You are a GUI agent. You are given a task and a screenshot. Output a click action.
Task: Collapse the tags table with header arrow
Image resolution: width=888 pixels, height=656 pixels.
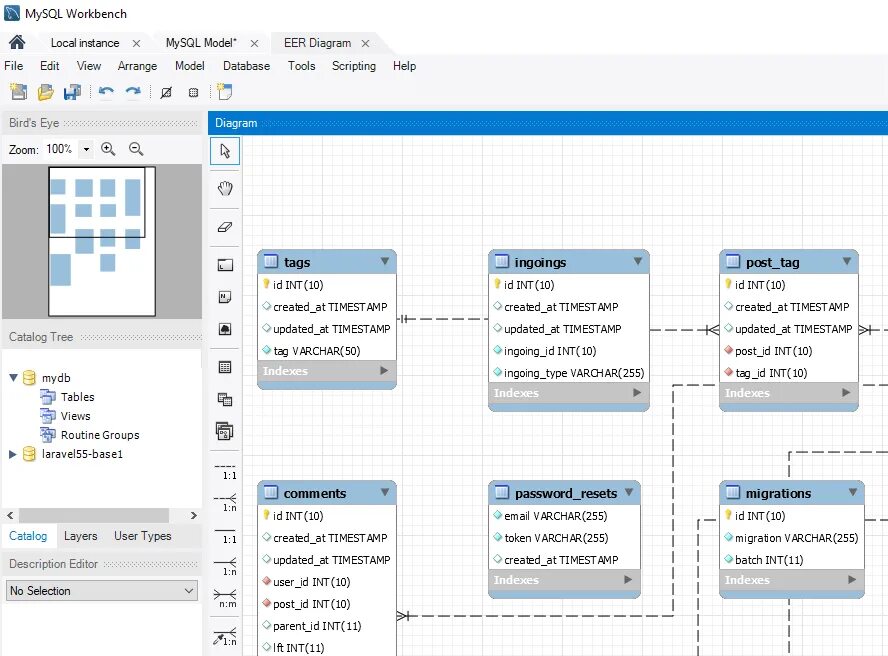pos(385,261)
